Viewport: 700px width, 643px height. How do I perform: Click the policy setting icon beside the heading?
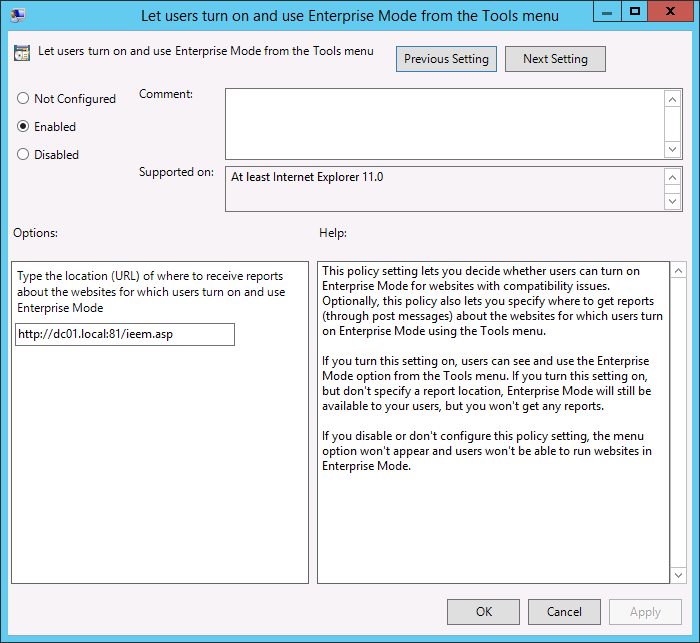coord(22,54)
